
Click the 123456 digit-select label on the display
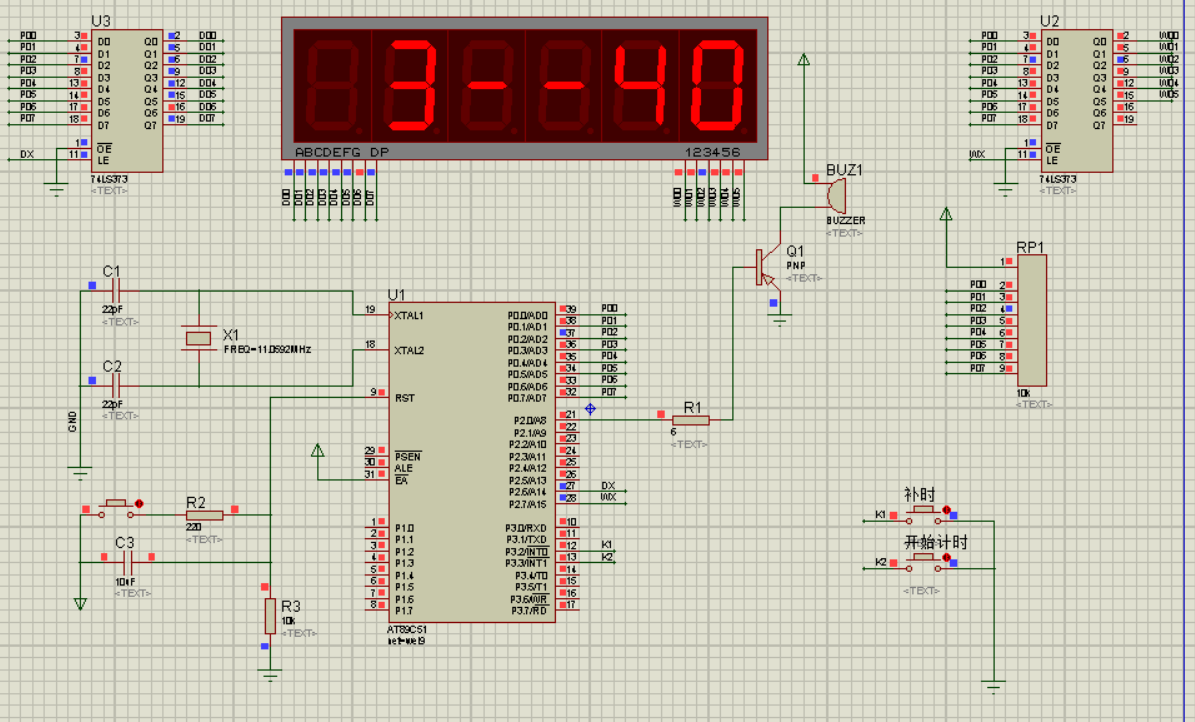click(x=713, y=152)
